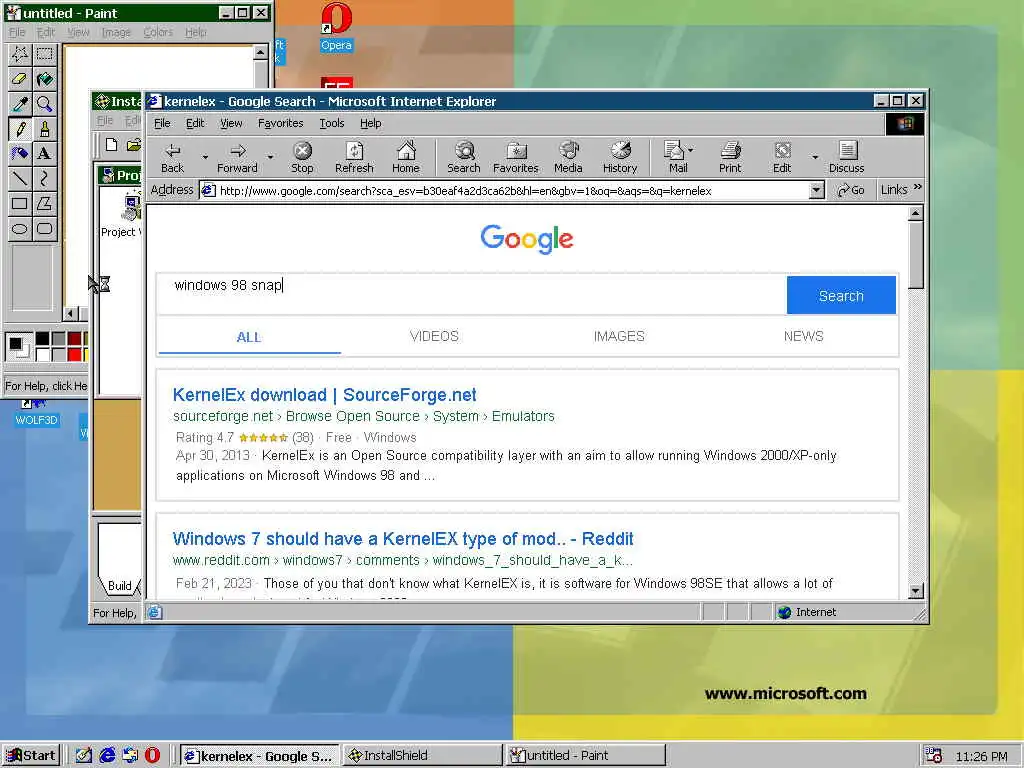The image size is (1024, 768).
Task: Click the page scrollbar down arrow in IE
Action: pos(916,590)
